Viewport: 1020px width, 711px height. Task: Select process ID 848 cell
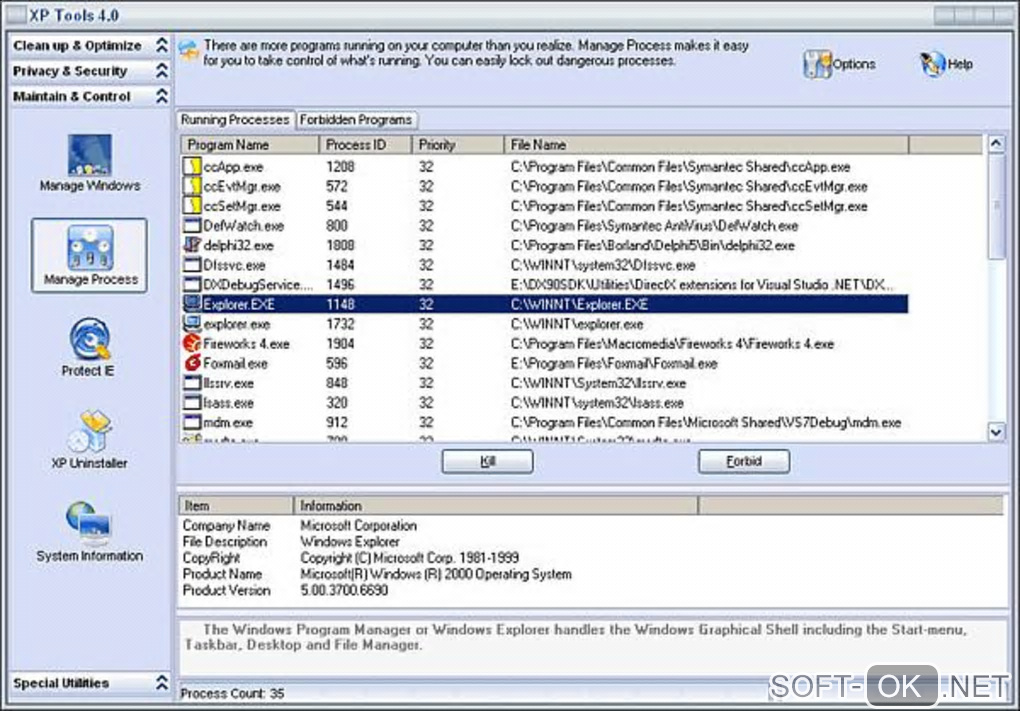click(x=337, y=383)
